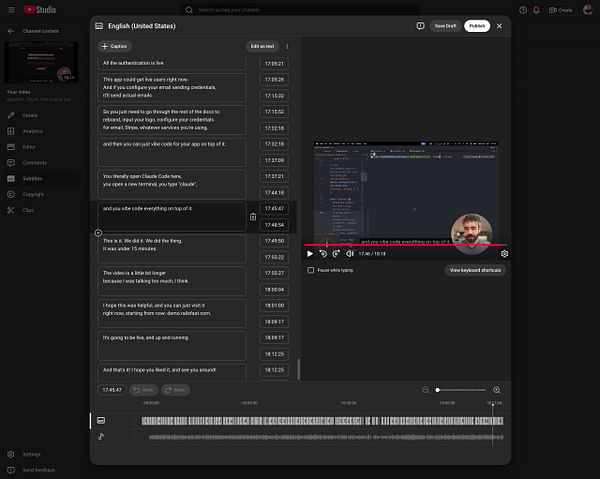Click Edit as text

point(262,46)
